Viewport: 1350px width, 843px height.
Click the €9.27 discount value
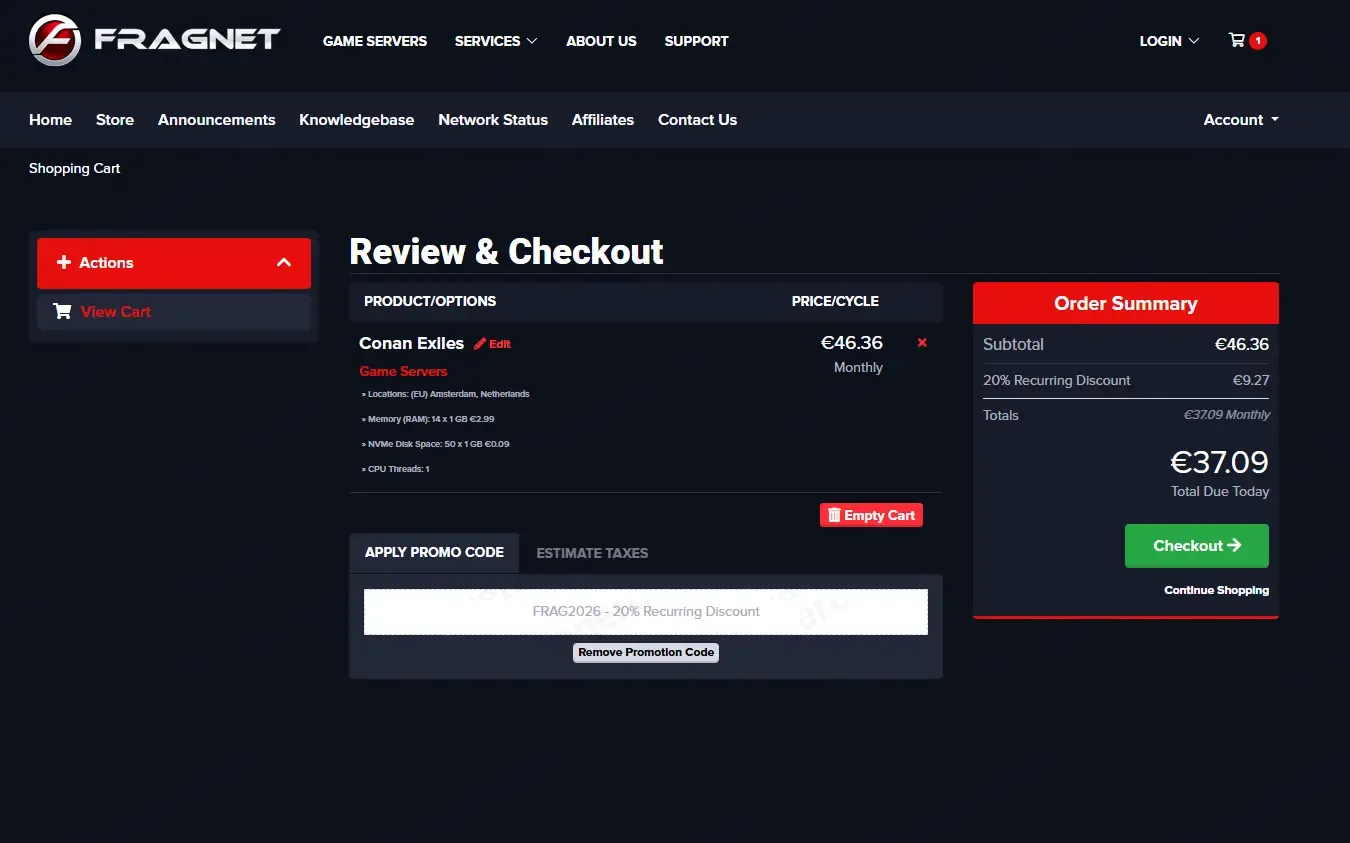(x=1251, y=380)
